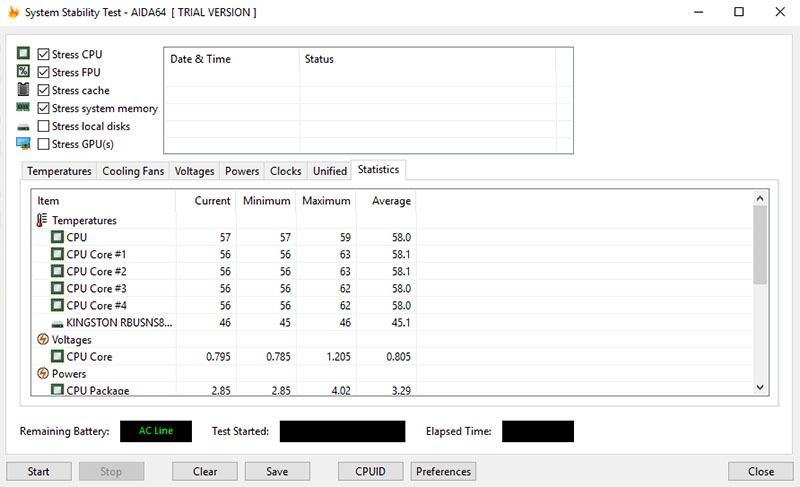Click the Test Started black field
The image size is (800, 487).
pyautogui.click(x=342, y=431)
